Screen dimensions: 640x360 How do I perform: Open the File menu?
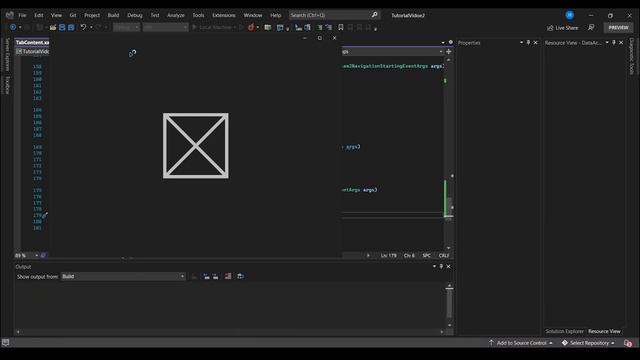[22, 15]
